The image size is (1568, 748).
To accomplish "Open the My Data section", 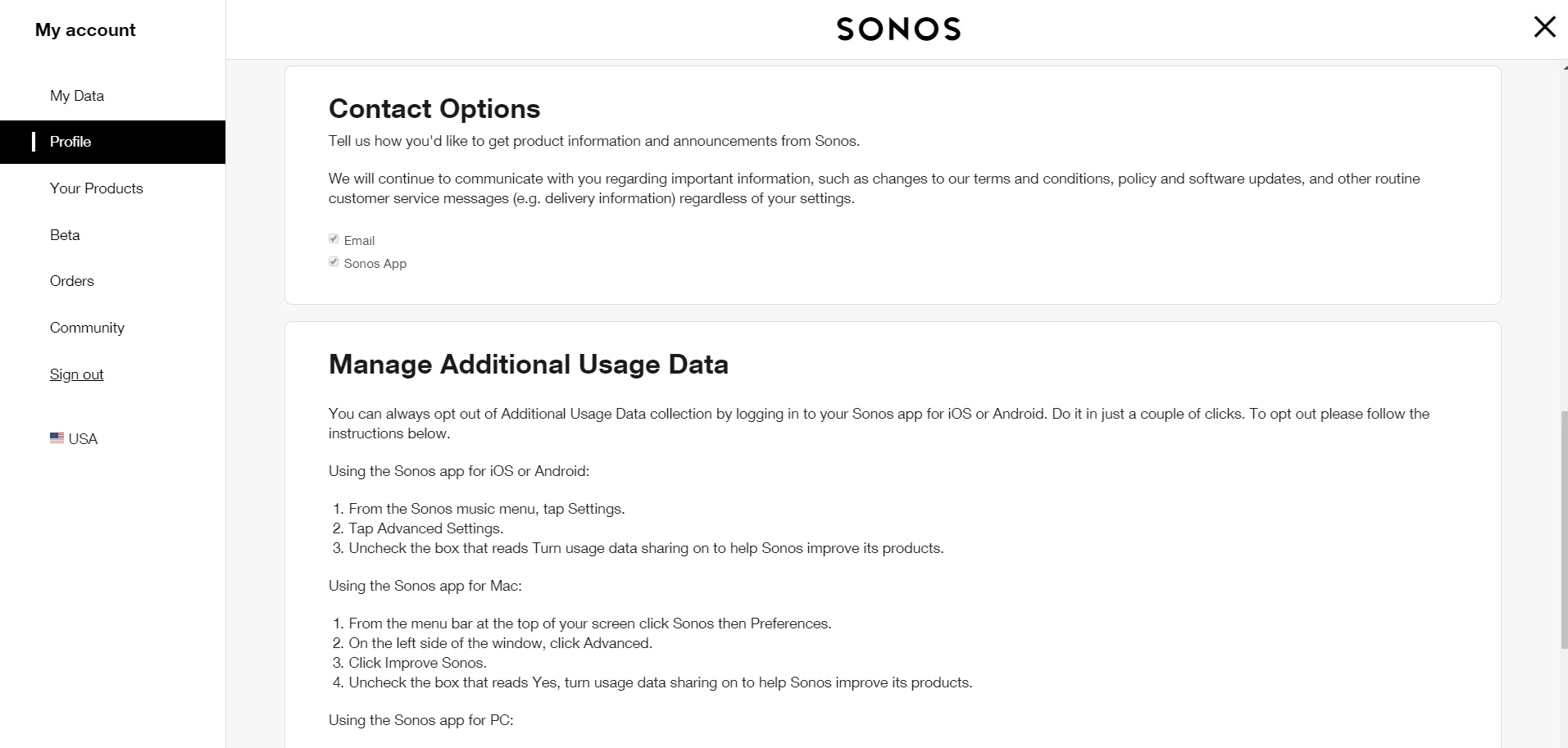I will point(77,96).
